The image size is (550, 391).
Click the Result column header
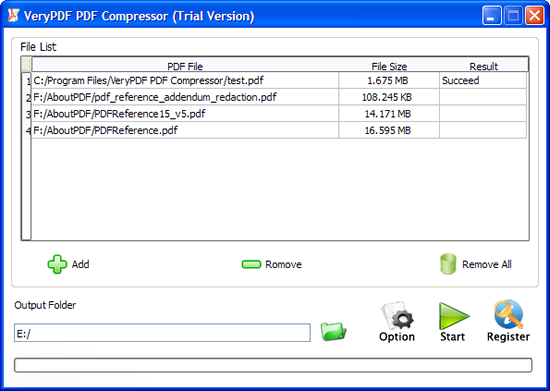coord(483,65)
